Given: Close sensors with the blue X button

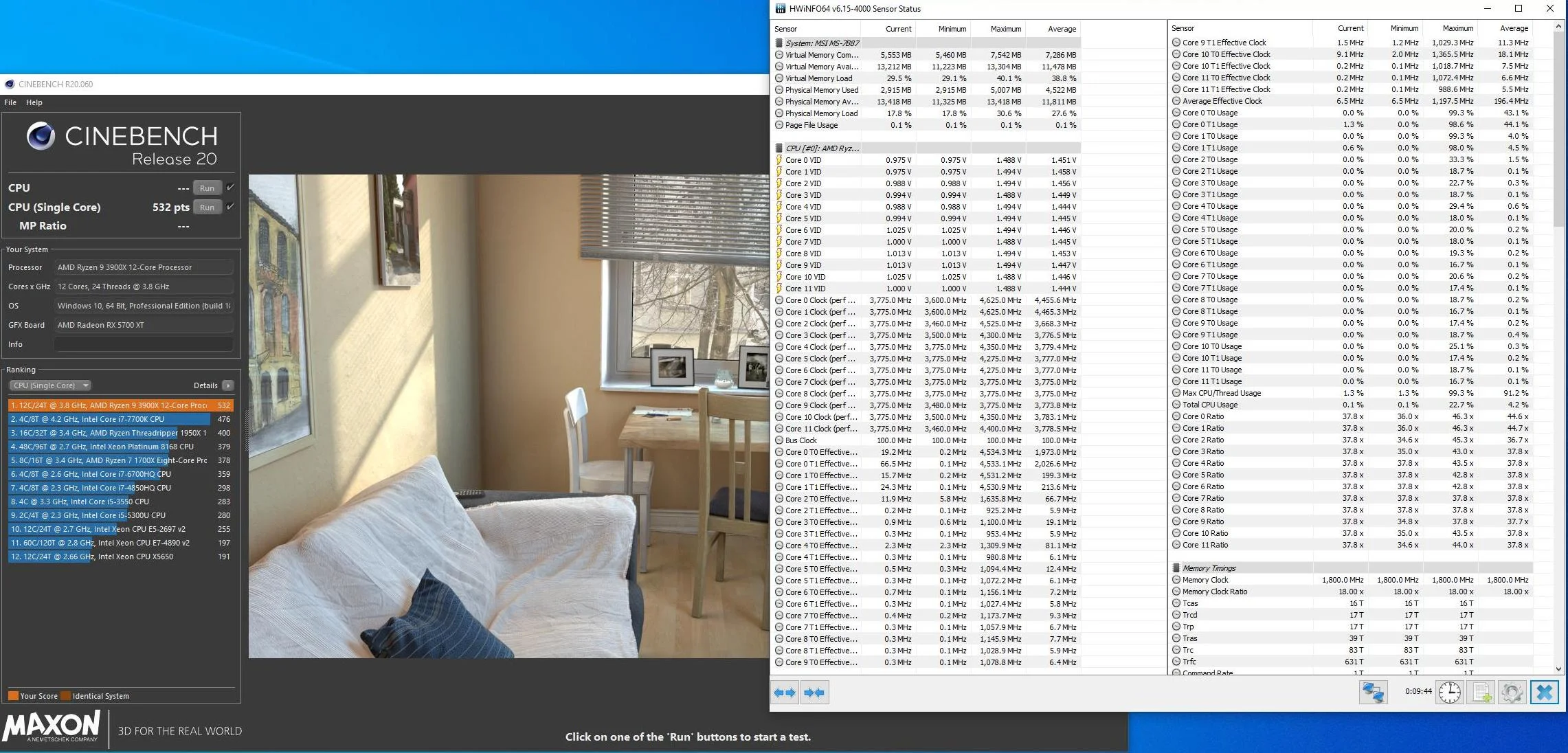Looking at the screenshot, I should click(1544, 693).
